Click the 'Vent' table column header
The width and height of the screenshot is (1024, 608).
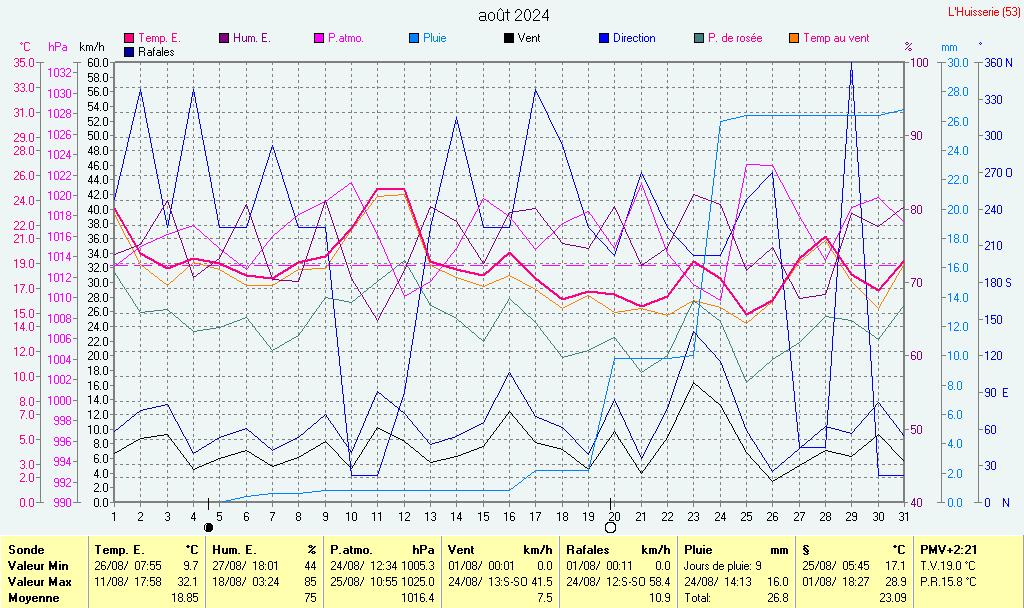point(461,550)
